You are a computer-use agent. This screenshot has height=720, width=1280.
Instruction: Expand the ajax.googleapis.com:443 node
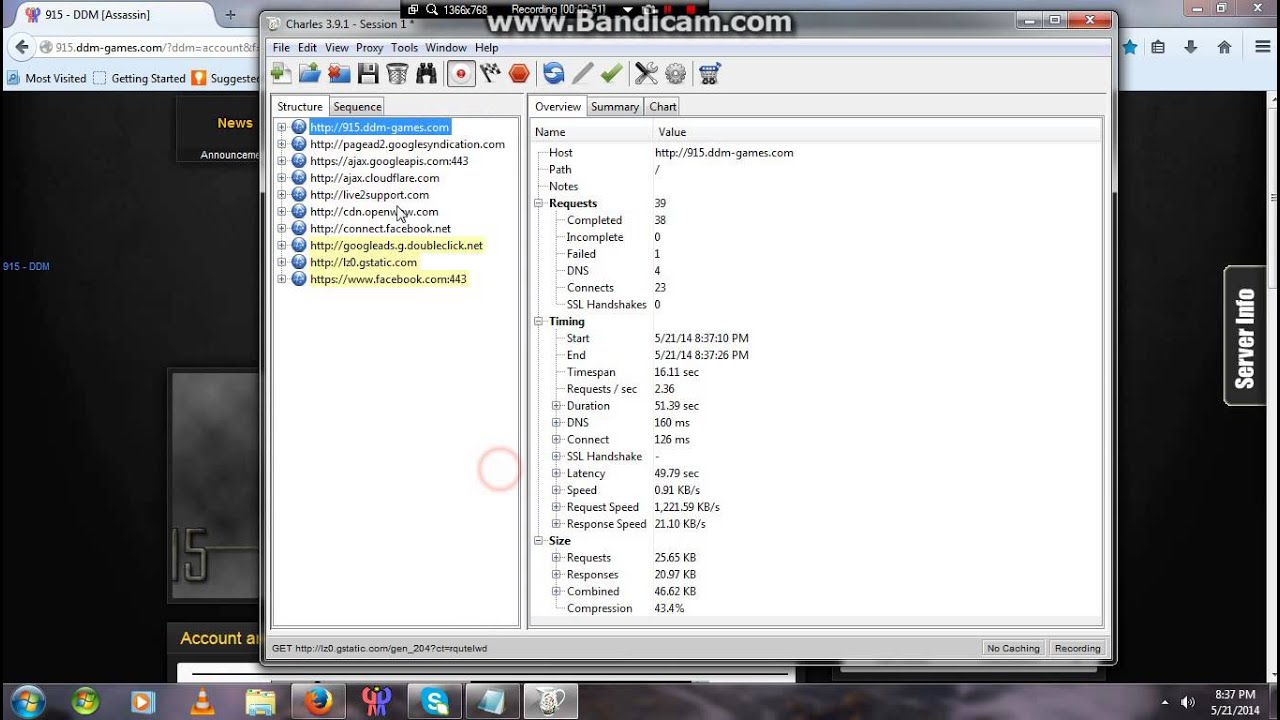point(282,161)
